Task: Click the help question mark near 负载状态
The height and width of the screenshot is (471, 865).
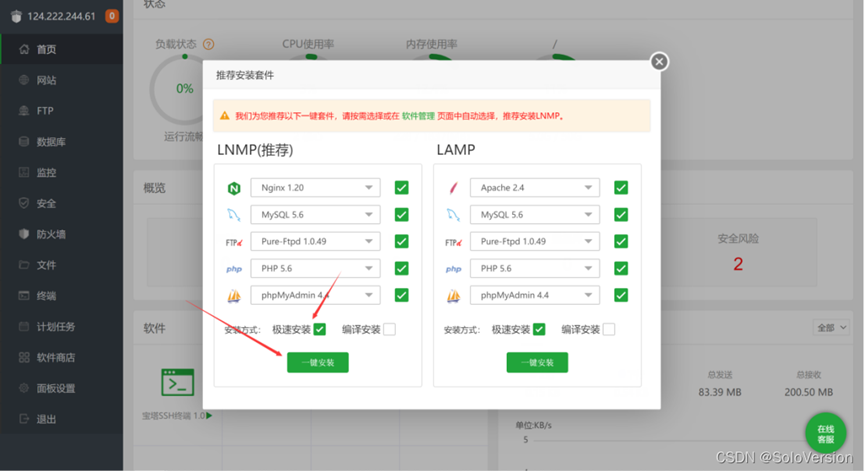Action: tap(208, 45)
